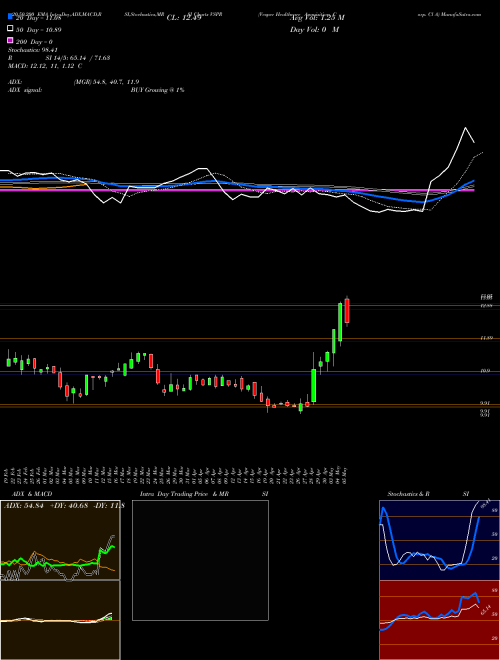
Task: Click the 'ADX & MACD' panel title
Action: tap(32, 494)
